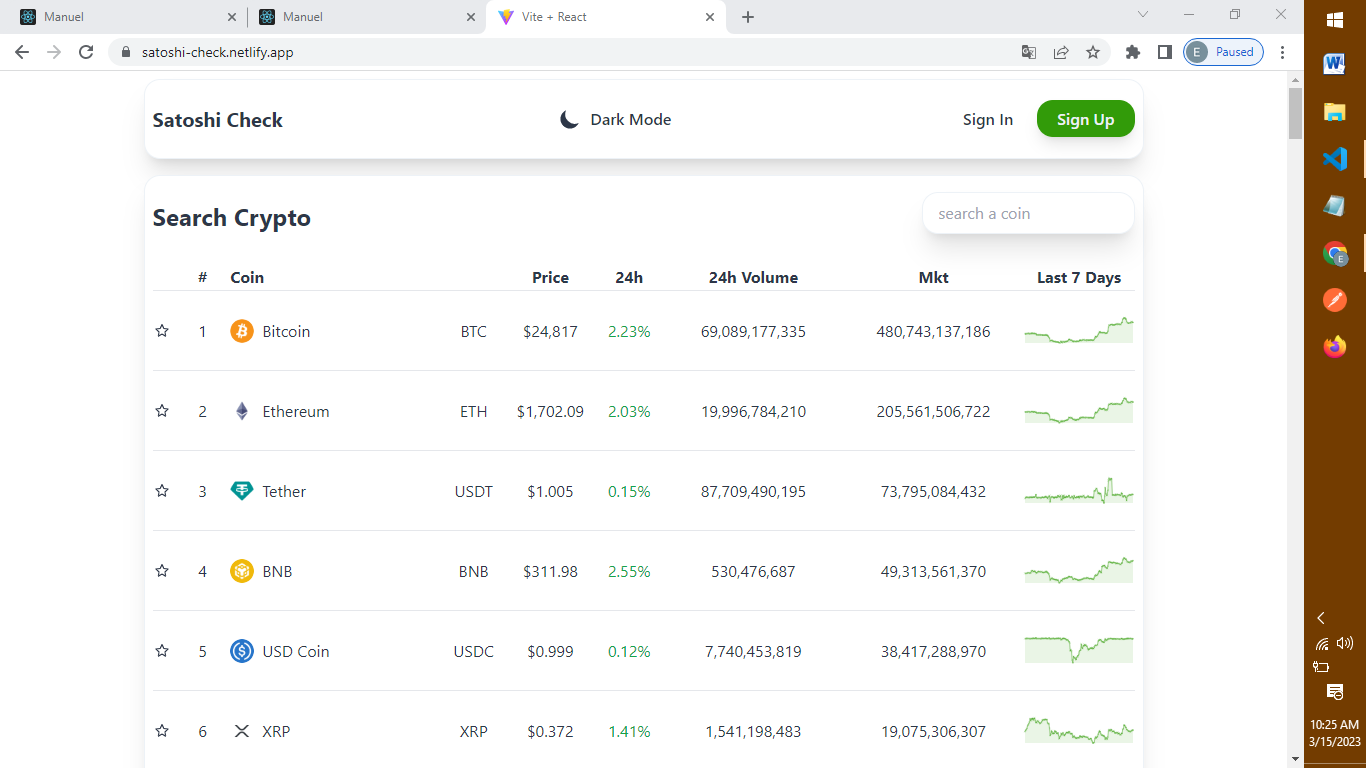Open the Paused profile button

click(x=1223, y=52)
